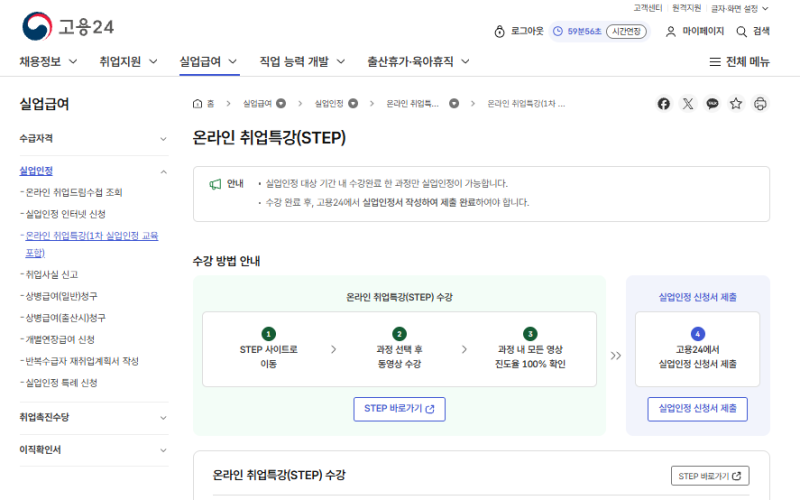Open 출산휴가·육아휴직 menu
Screen dimensions: 800x500
pos(418,62)
